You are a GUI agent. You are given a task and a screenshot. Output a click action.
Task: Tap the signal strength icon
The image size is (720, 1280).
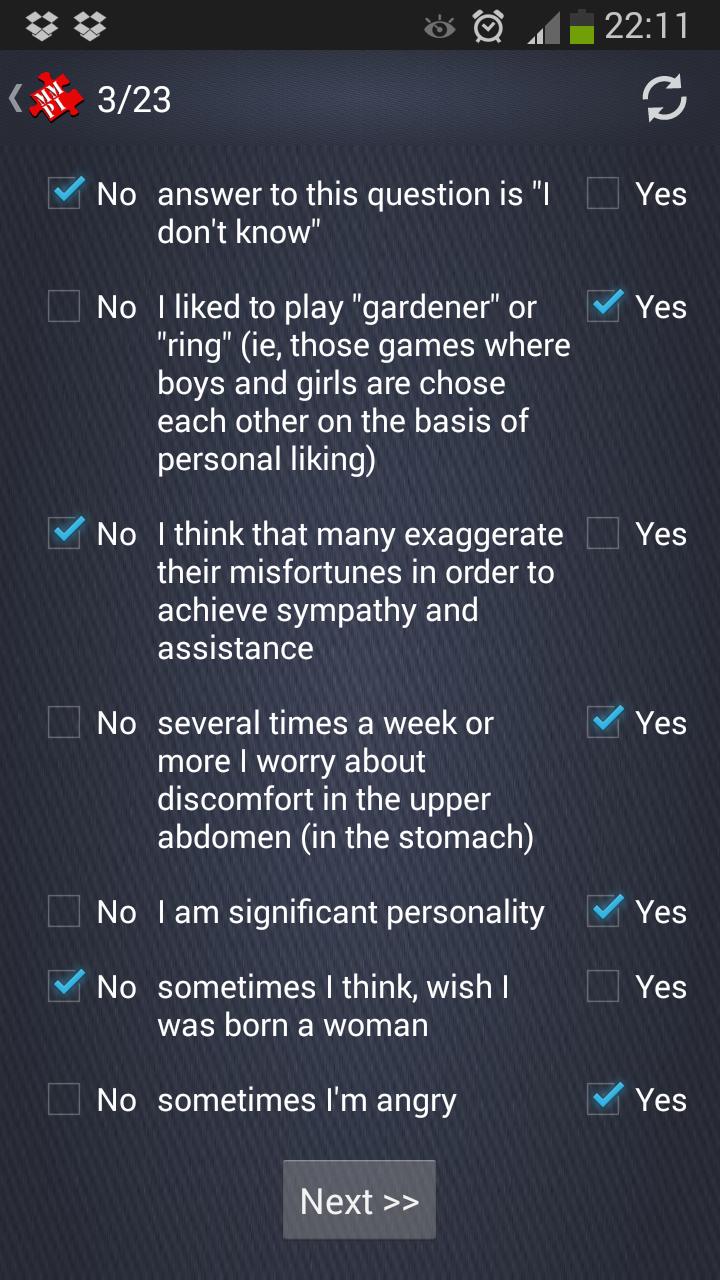(x=544, y=28)
